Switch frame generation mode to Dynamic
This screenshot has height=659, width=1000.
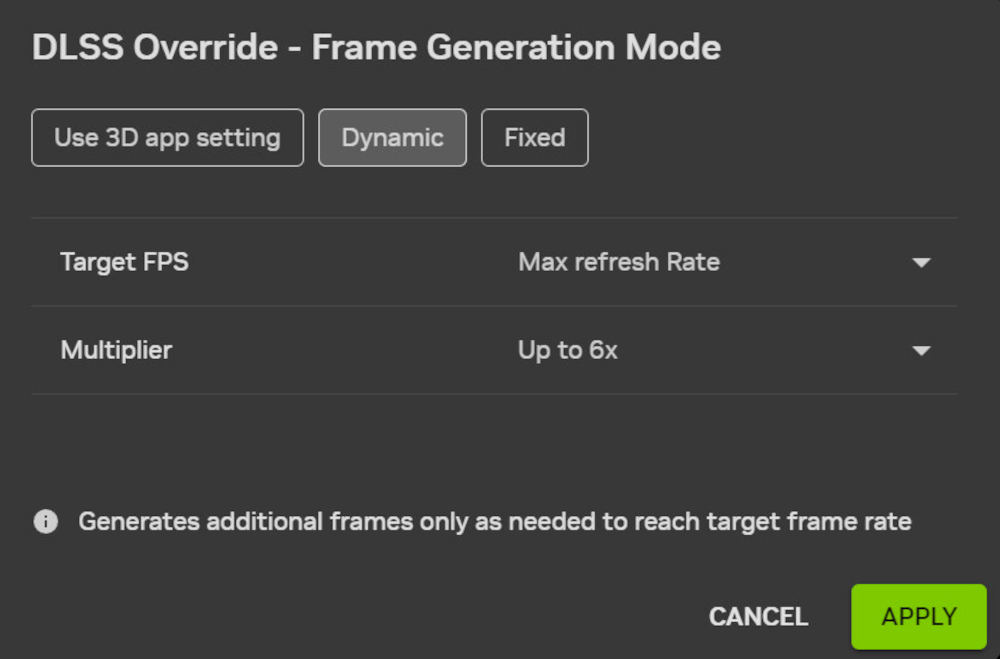click(x=392, y=138)
